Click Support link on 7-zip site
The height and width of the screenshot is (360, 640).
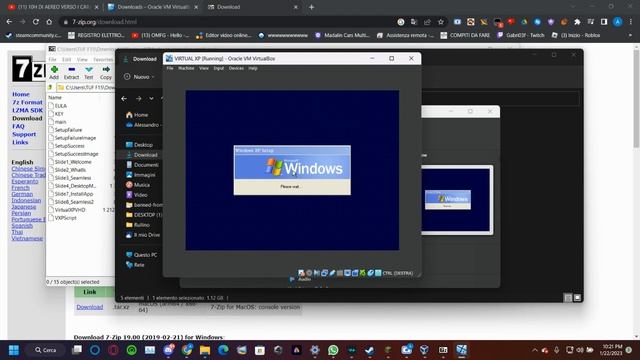(24, 134)
